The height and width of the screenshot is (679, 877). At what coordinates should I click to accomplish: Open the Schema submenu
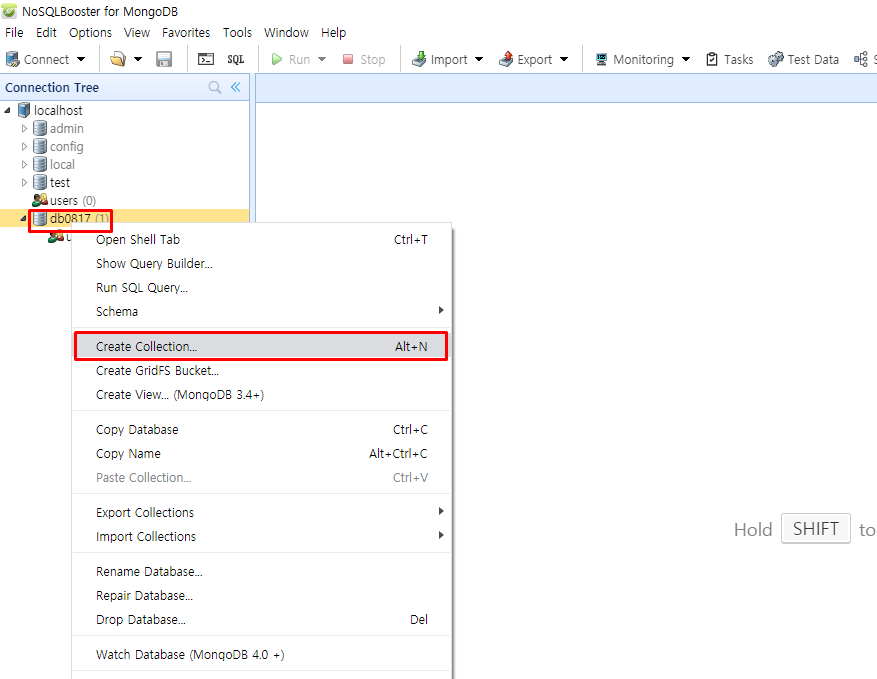tap(261, 312)
